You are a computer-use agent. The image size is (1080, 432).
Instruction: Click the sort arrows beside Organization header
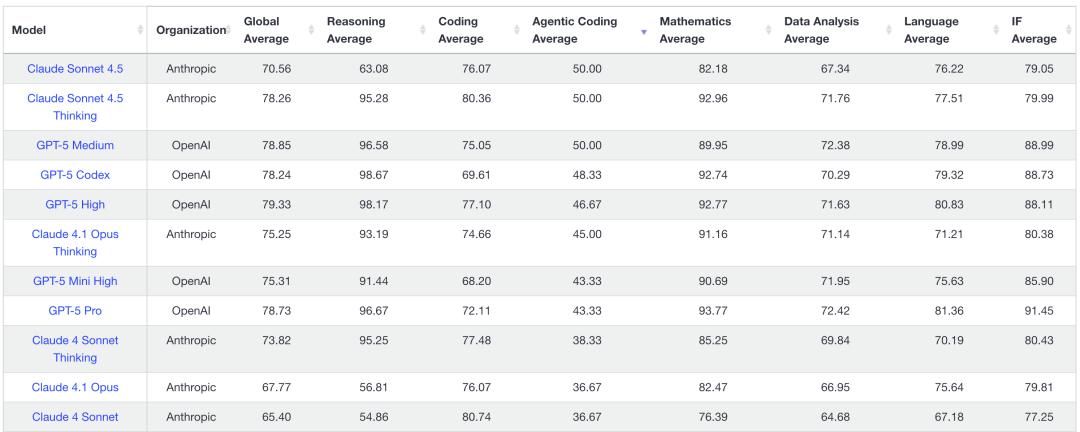pos(227,31)
